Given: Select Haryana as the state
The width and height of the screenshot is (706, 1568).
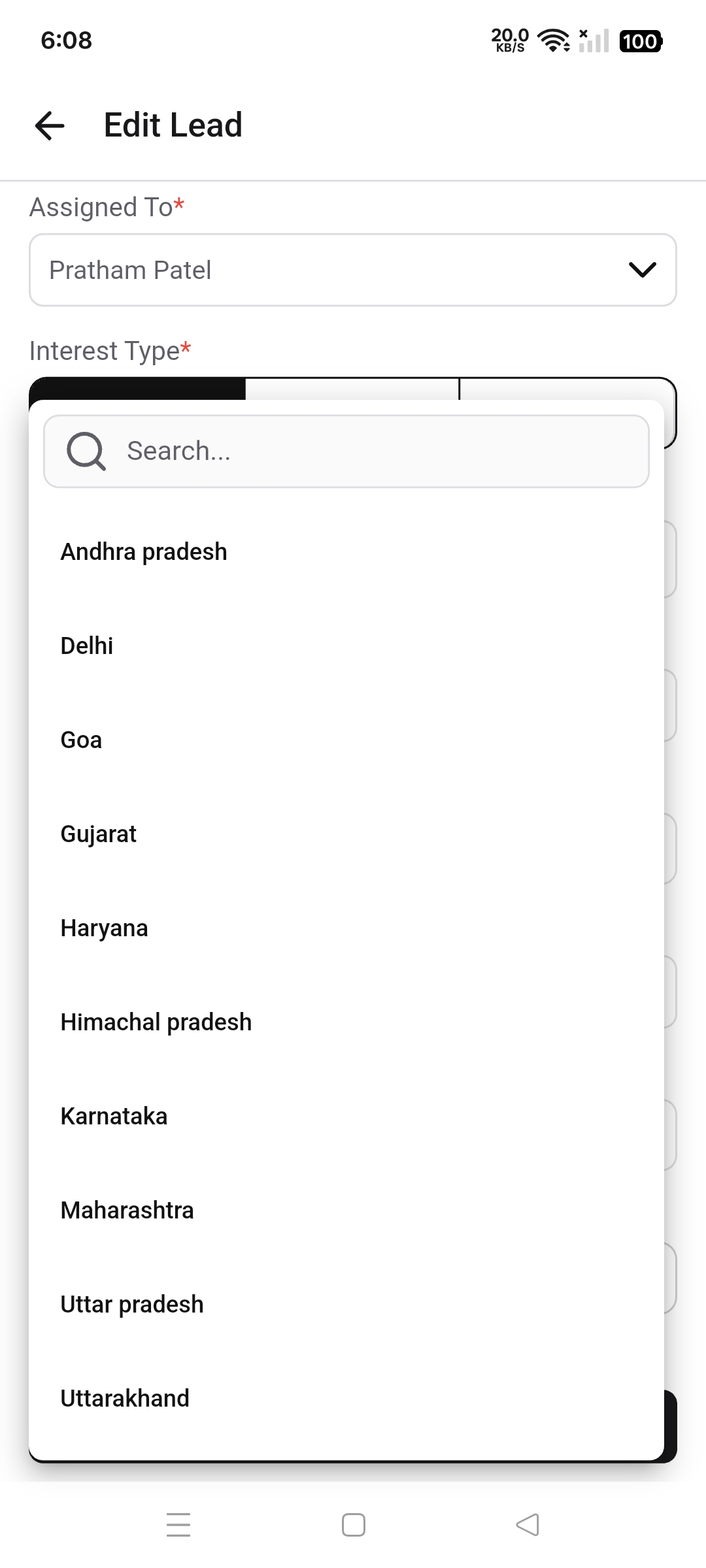Looking at the screenshot, I should coord(105,928).
